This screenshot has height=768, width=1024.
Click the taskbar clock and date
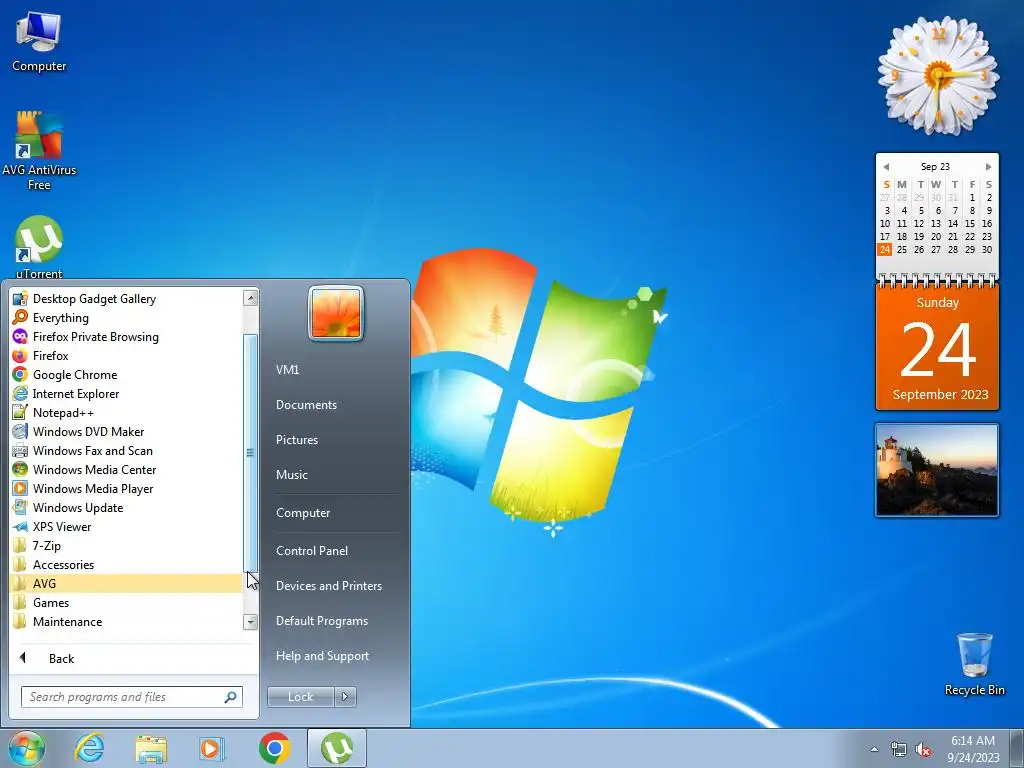(x=973, y=749)
